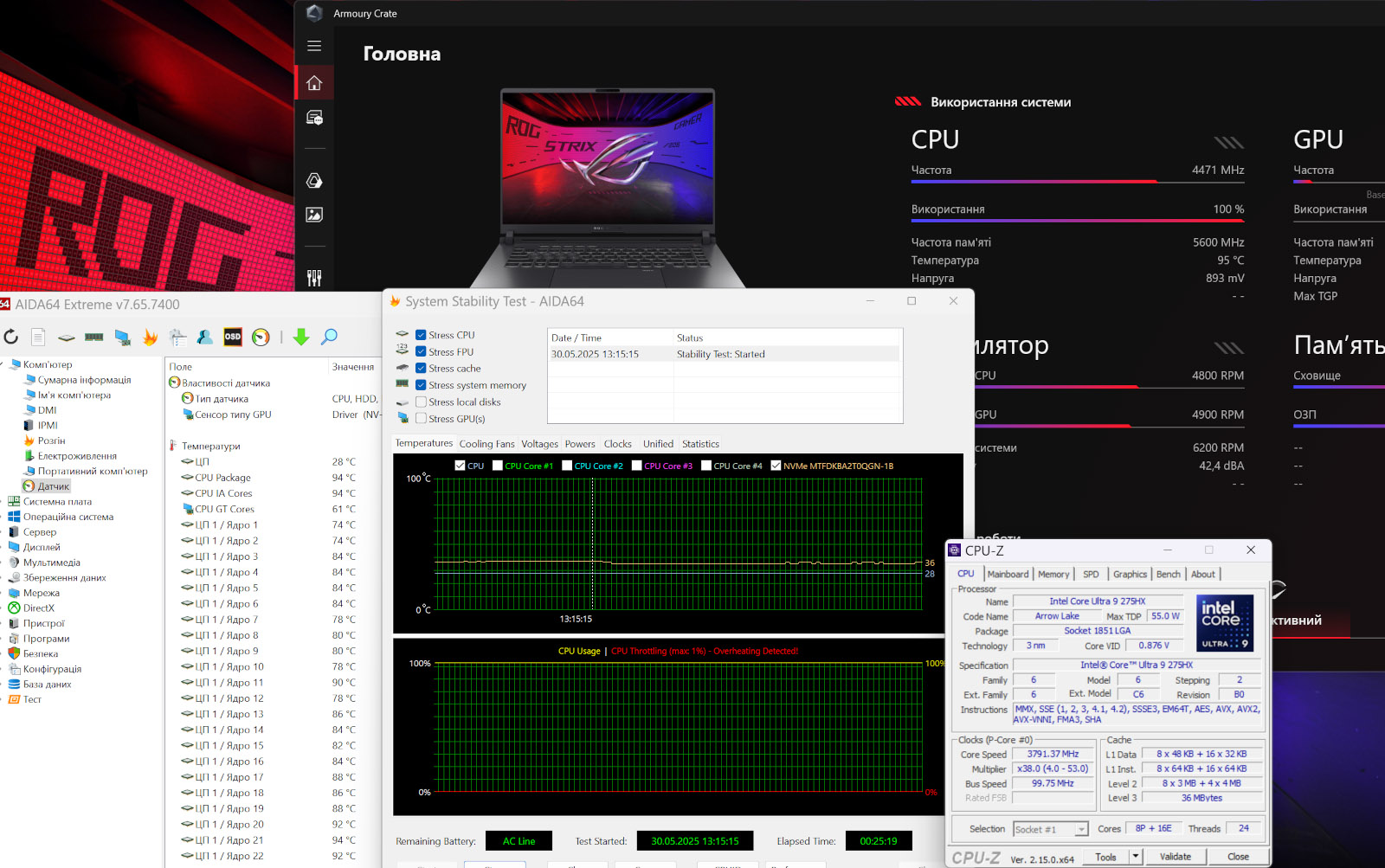This screenshot has width=1385, height=868.
Task: Click the Tools button in CPU-Z
Action: pyautogui.click(x=1105, y=857)
